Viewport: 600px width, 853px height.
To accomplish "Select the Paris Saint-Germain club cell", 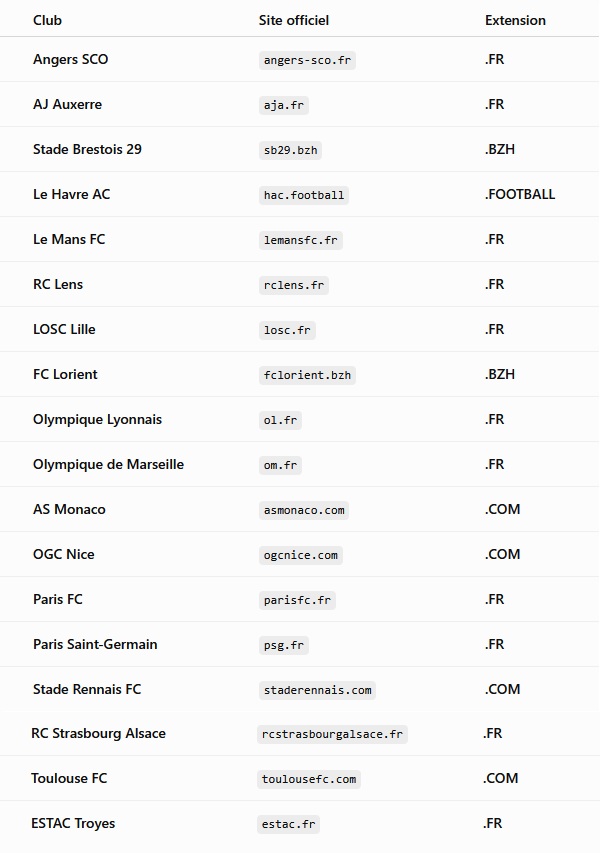I will click(95, 644).
